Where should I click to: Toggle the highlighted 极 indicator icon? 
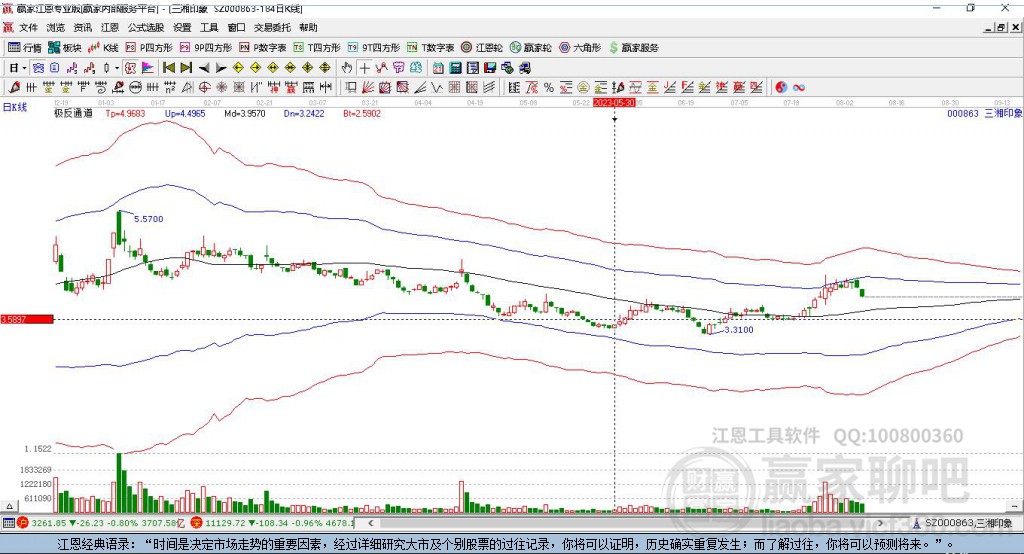130,68
